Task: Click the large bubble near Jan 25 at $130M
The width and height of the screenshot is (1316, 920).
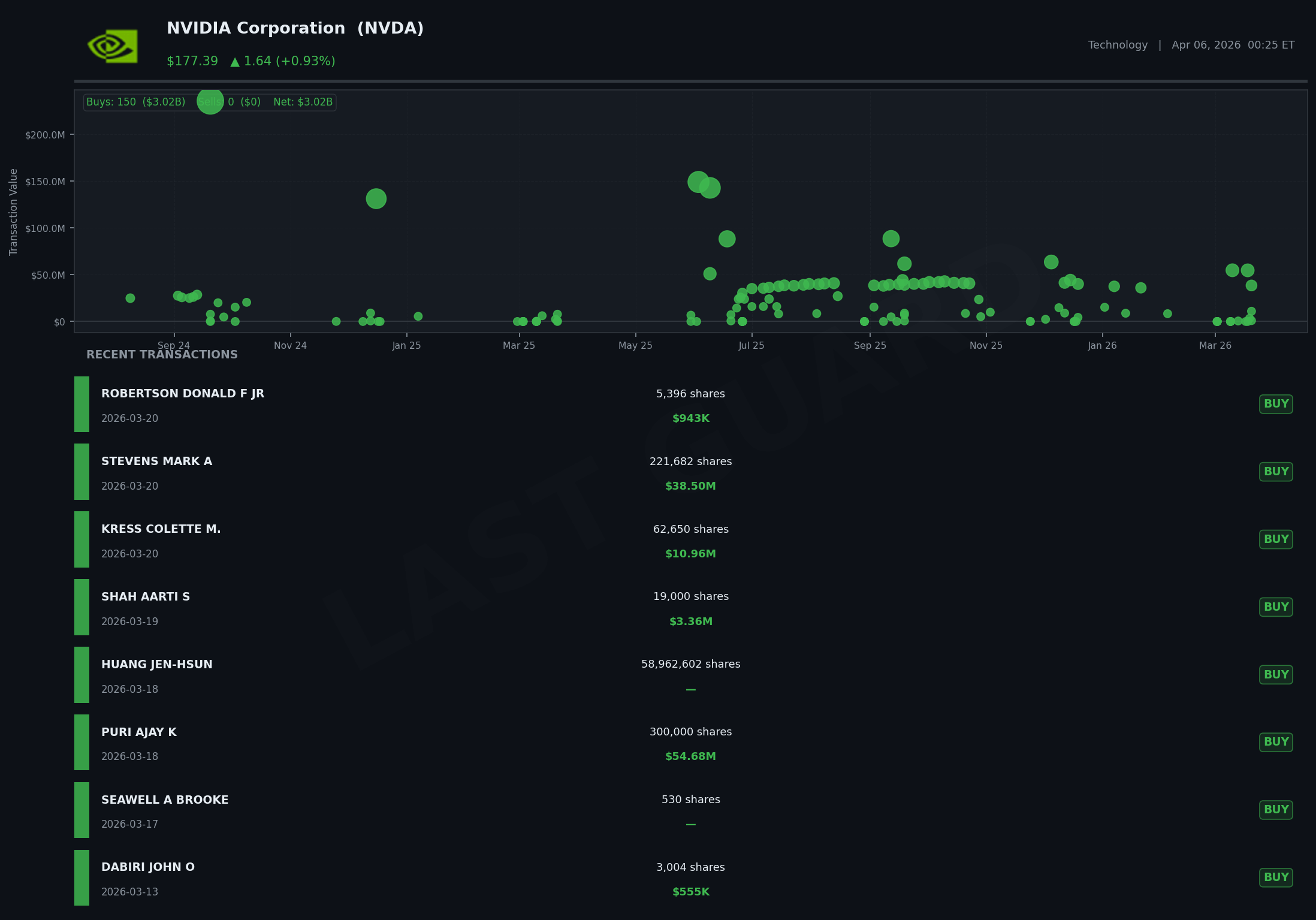Action: click(376, 198)
